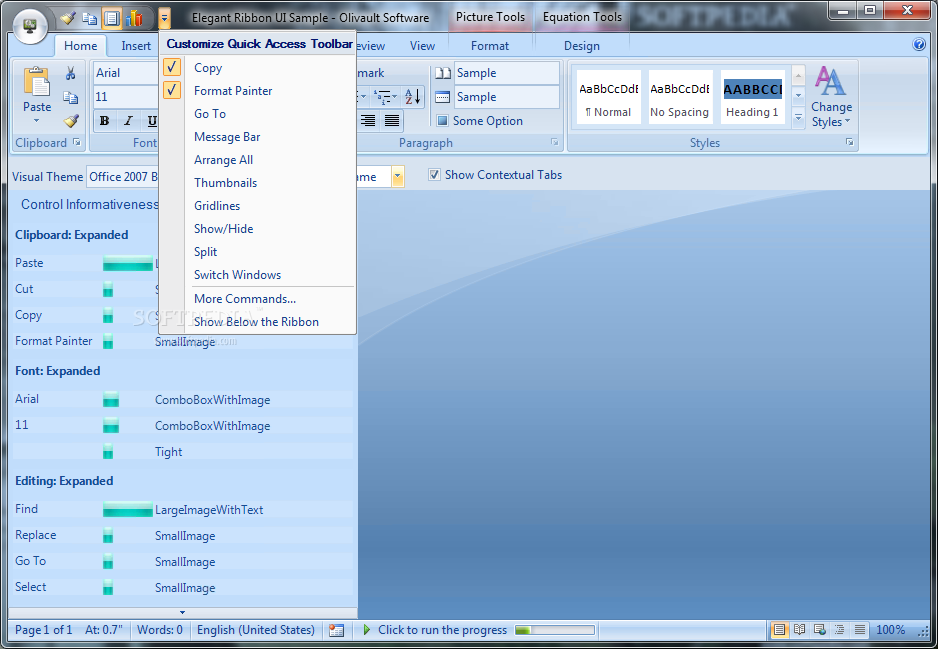Switch to the View ribbon tab
938x649 pixels.
click(x=422, y=45)
